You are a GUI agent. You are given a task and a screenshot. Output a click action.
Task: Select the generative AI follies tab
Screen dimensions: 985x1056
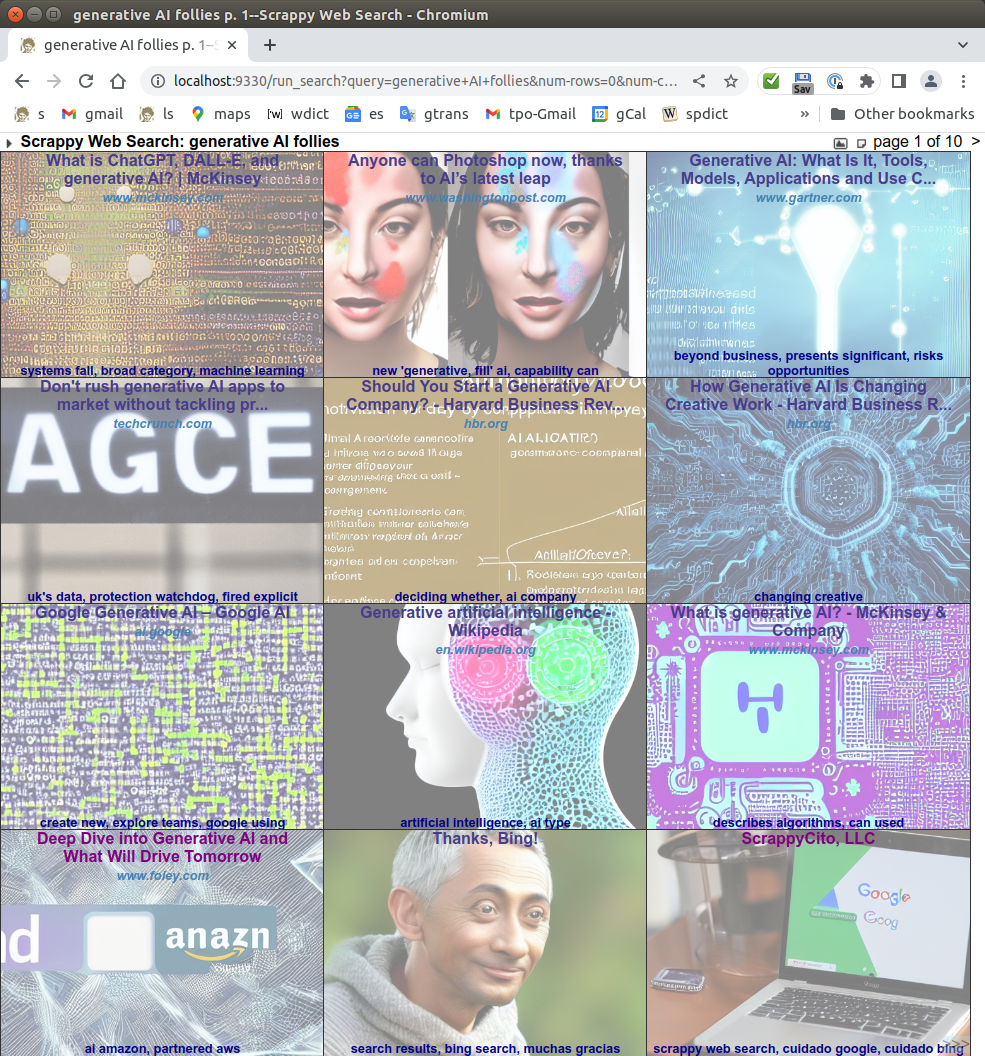pos(128,45)
